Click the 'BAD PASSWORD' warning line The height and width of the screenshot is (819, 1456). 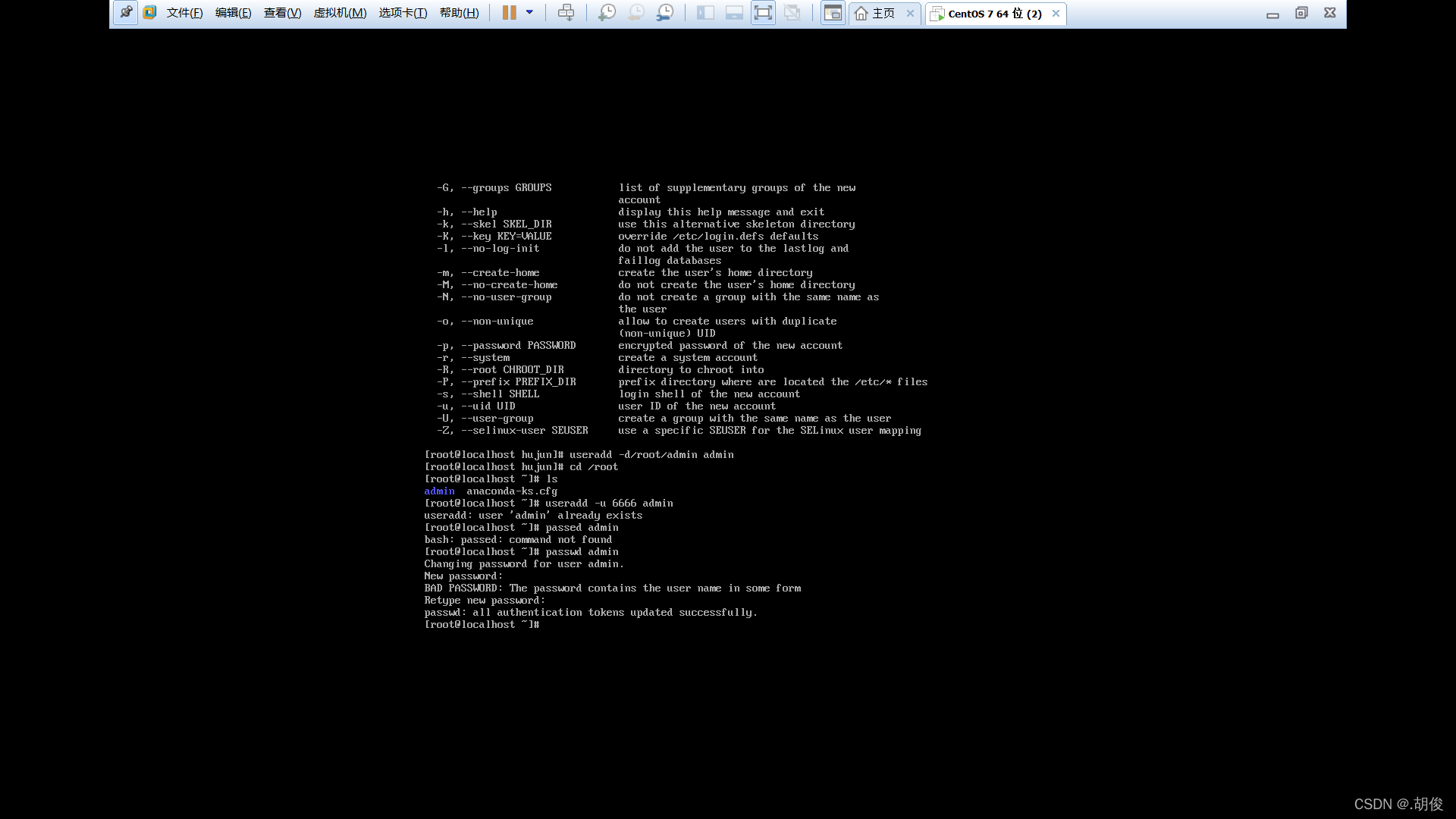pos(613,588)
